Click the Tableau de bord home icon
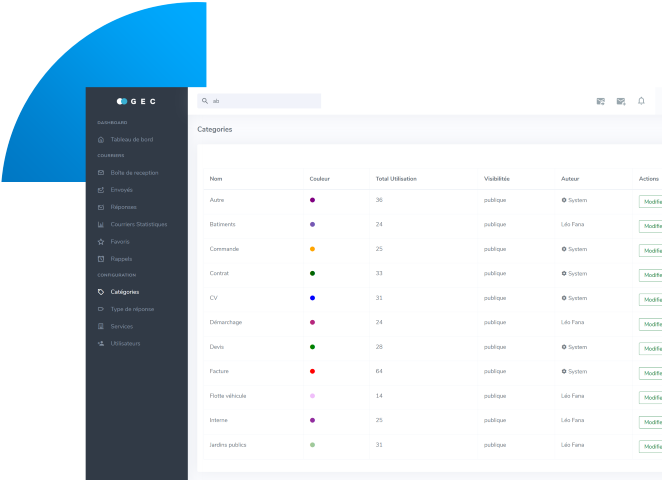Image resolution: width=662 pixels, height=480 pixels. [101, 139]
